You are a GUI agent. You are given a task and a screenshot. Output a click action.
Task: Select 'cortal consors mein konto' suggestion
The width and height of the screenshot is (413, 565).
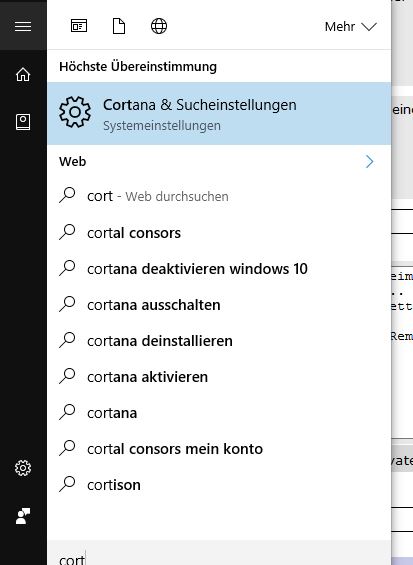[219, 449]
